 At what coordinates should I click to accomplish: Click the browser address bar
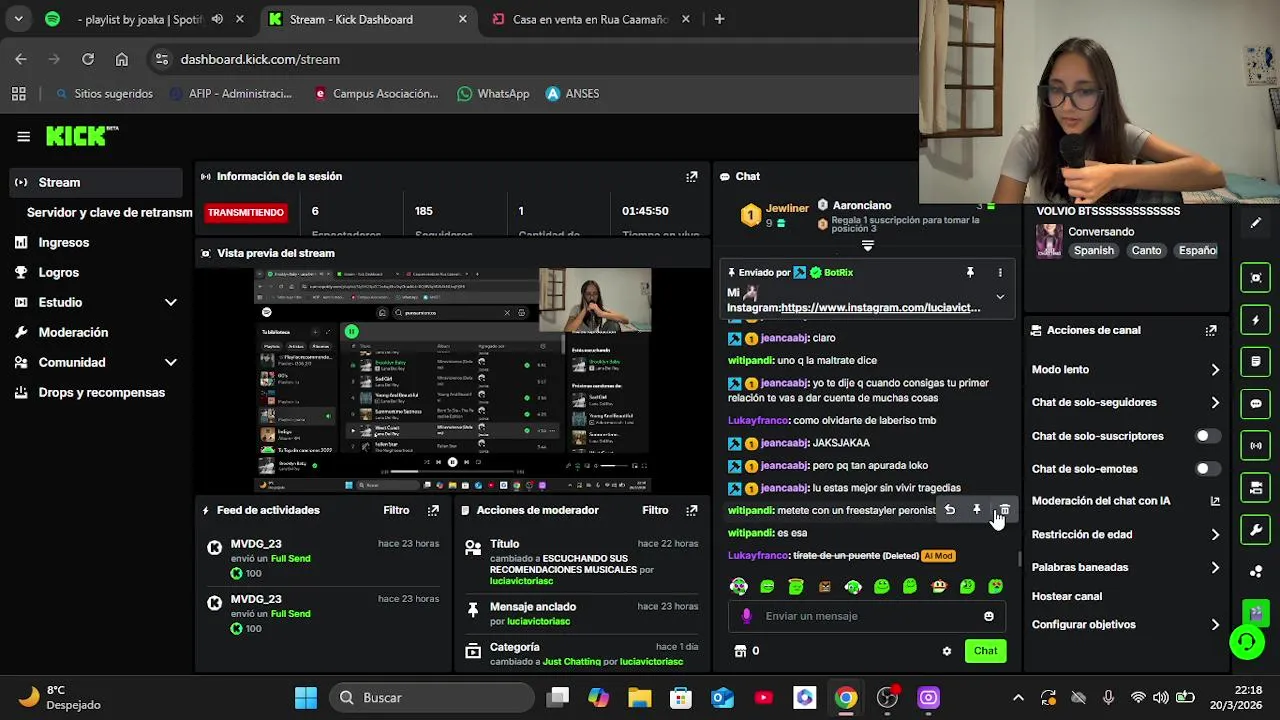coord(530,59)
